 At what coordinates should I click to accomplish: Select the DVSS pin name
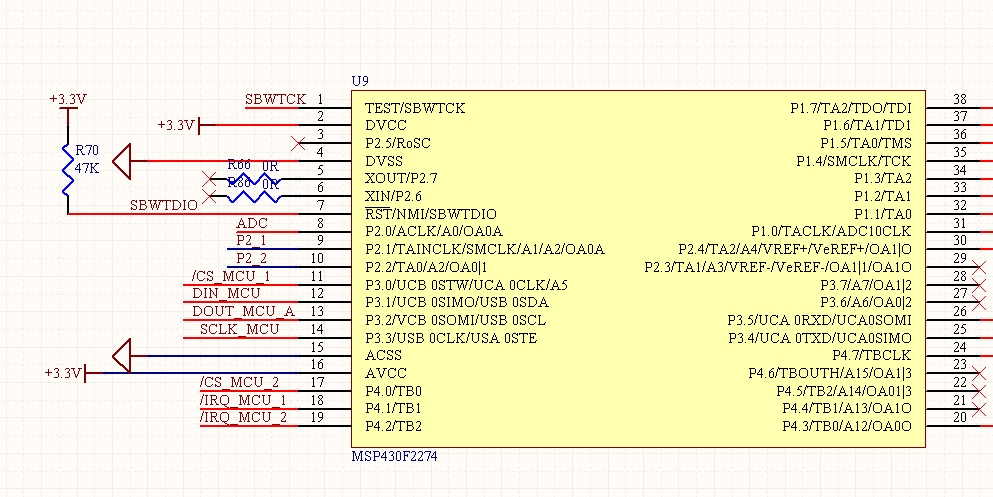tap(384, 161)
